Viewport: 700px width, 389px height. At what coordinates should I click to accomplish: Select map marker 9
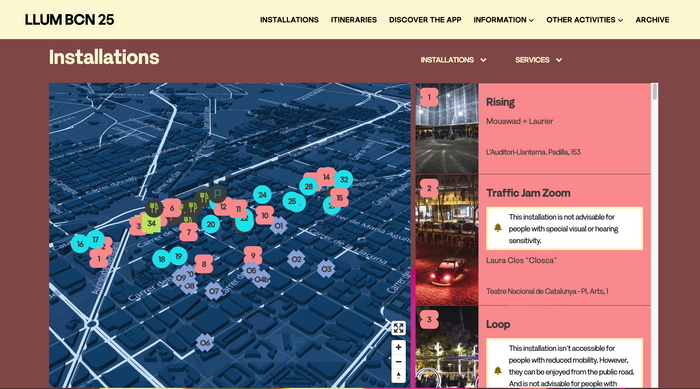coord(253,256)
